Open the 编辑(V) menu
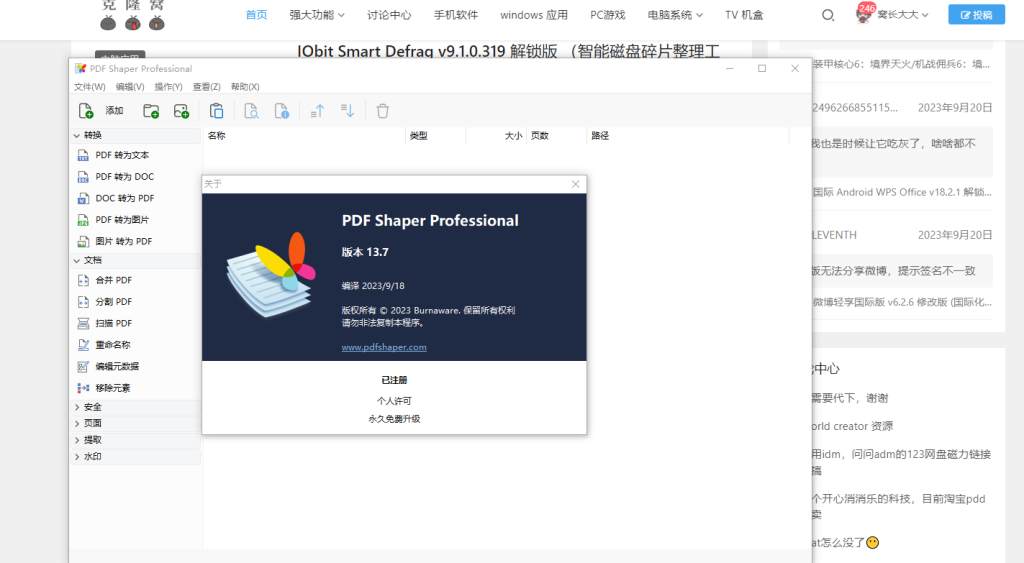Viewport: 1024px width, 563px height. coord(130,87)
